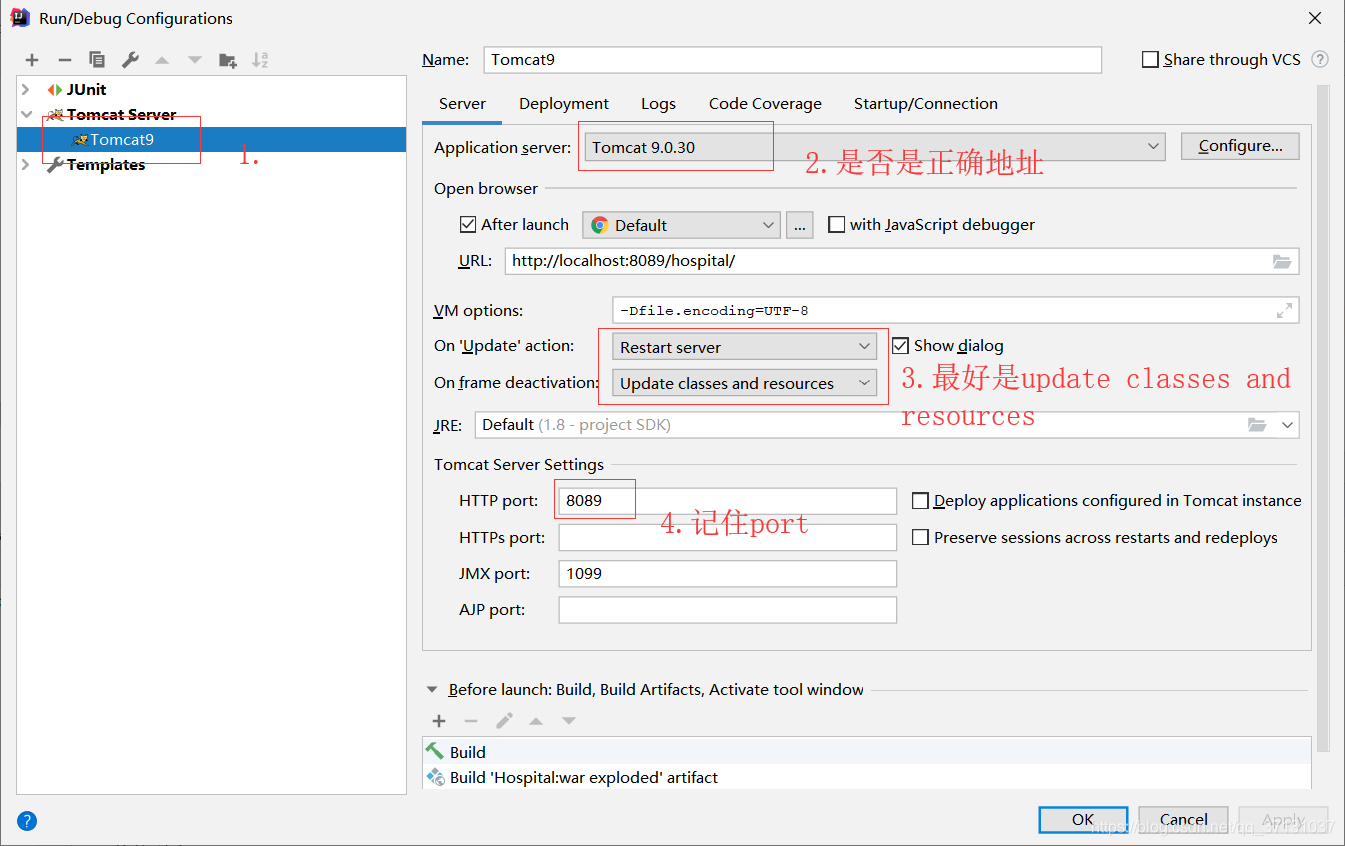This screenshot has width=1345, height=846.
Task: Add new configuration with plus icon
Action: pos(32,60)
